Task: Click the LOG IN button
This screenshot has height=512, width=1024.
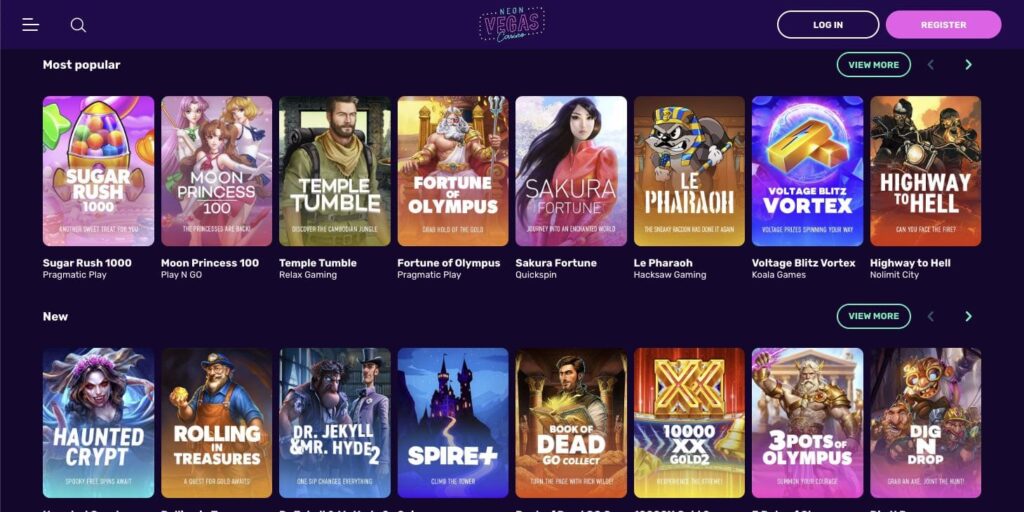Action: 828,25
